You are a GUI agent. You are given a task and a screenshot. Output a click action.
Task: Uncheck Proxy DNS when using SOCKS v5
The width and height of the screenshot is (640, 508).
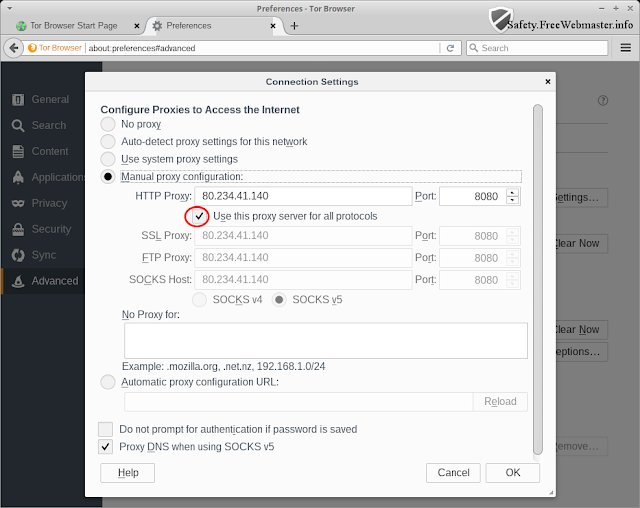(x=105, y=447)
